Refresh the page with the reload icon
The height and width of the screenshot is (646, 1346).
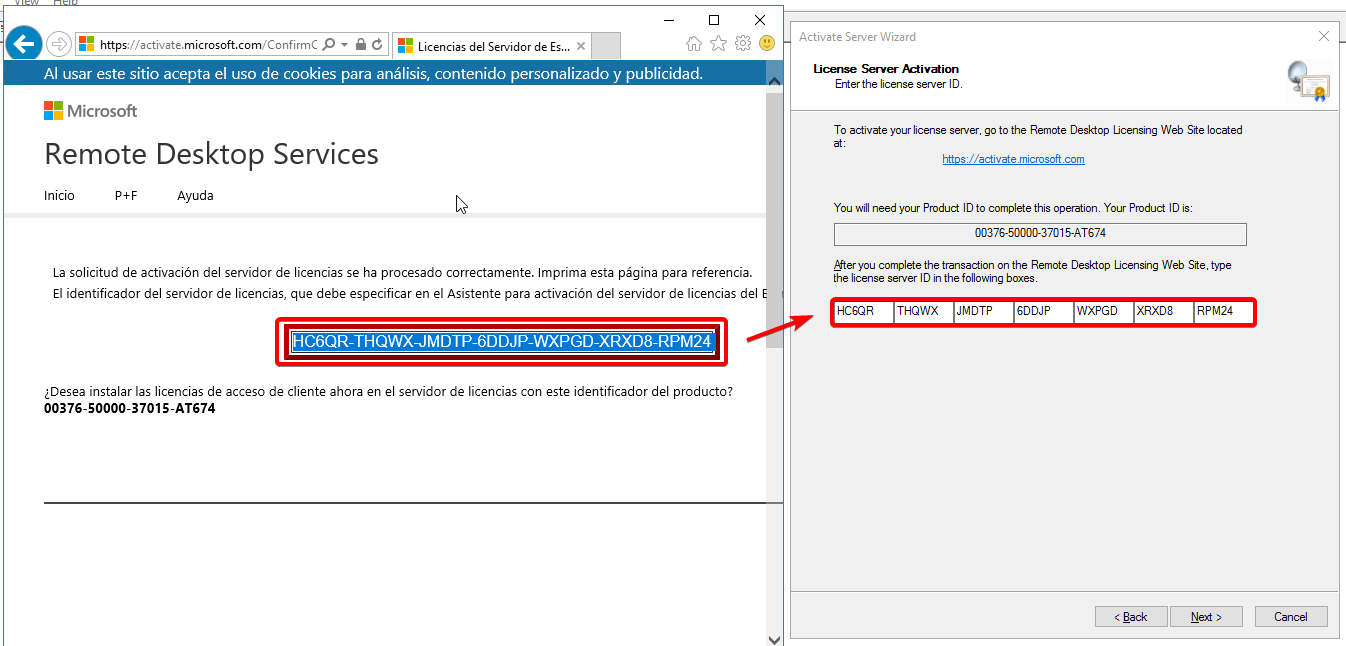point(377,45)
